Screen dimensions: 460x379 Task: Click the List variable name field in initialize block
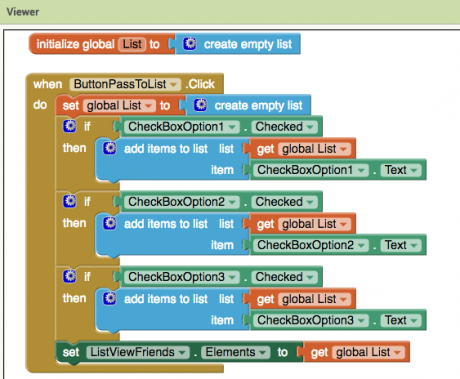point(132,44)
